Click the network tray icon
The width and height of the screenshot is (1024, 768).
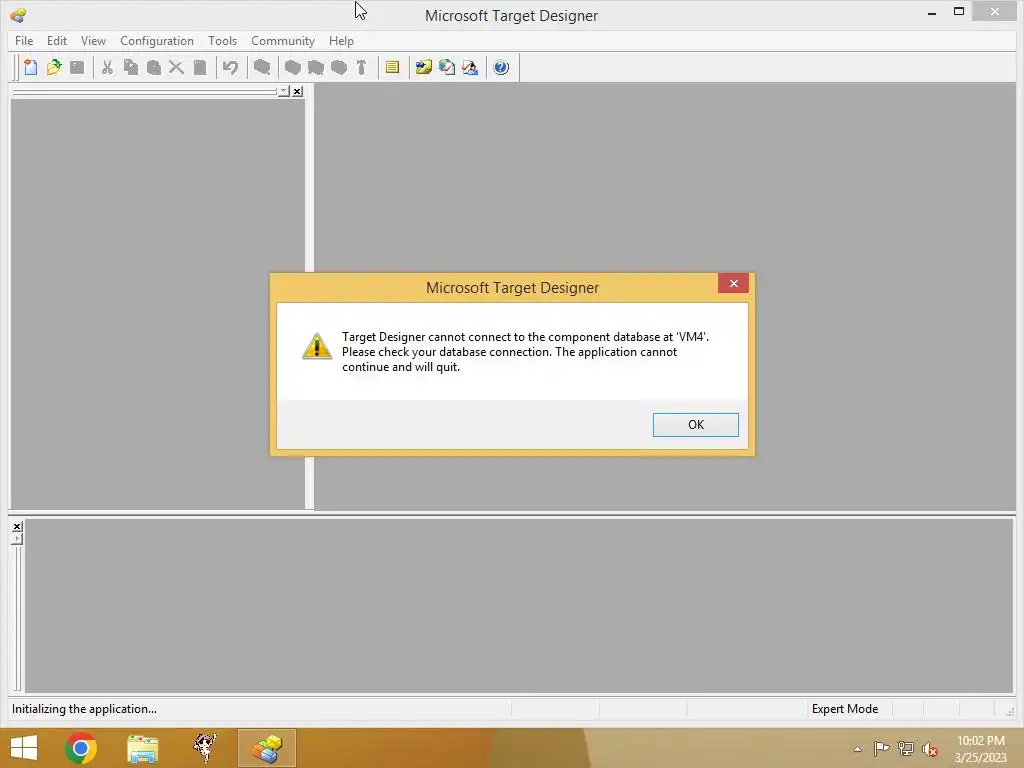(x=906, y=749)
